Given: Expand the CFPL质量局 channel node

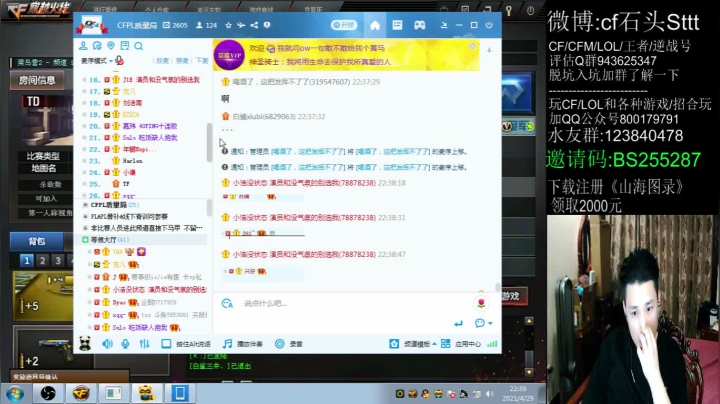Looking at the screenshot, I should point(85,205).
